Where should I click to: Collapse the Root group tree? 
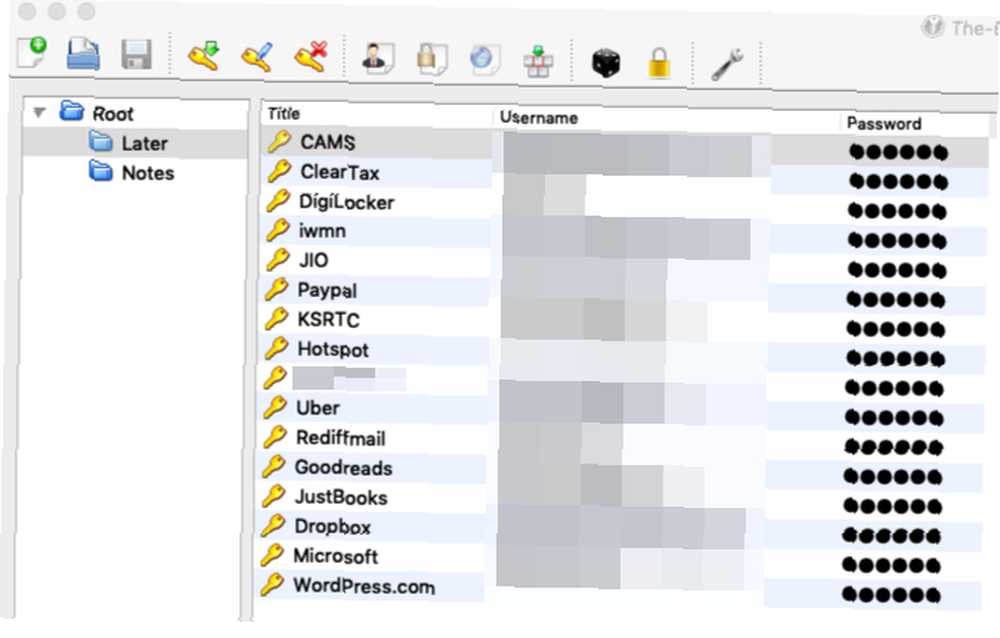coord(39,113)
